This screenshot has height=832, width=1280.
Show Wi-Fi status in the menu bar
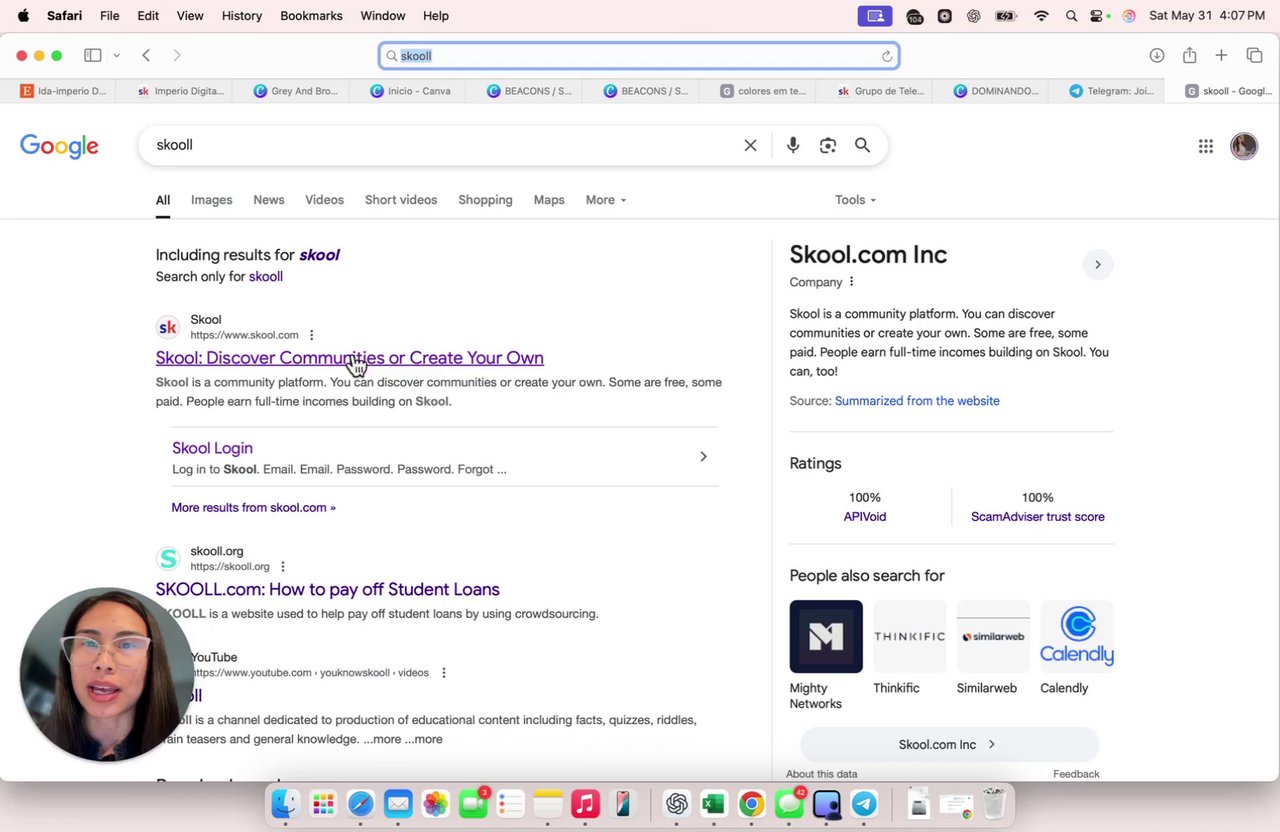(1041, 16)
